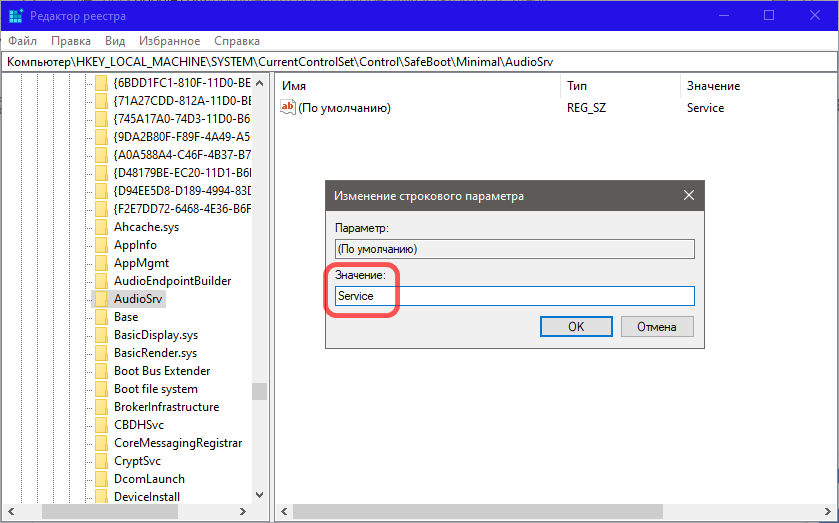Select the AudioEndpointBuilder key in tree
Viewport: 839px width, 523px height.
(x=172, y=281)
